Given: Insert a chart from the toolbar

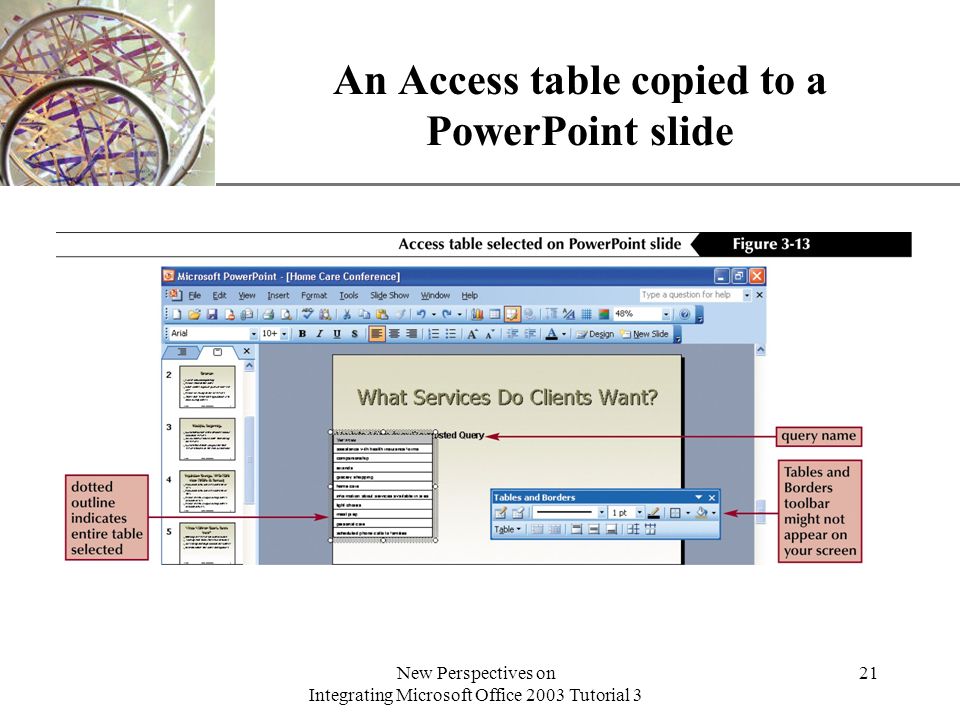Looking at the screenshot, I should (478, 315).
